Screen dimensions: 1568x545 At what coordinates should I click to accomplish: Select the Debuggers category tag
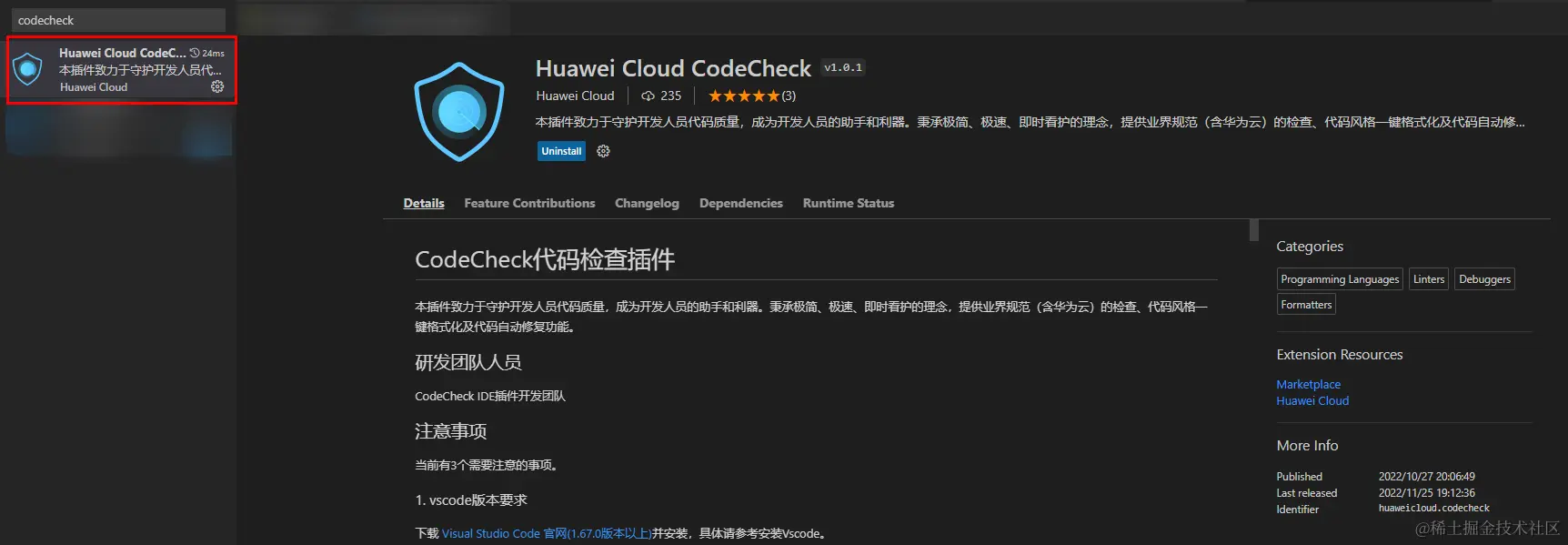1484,279
